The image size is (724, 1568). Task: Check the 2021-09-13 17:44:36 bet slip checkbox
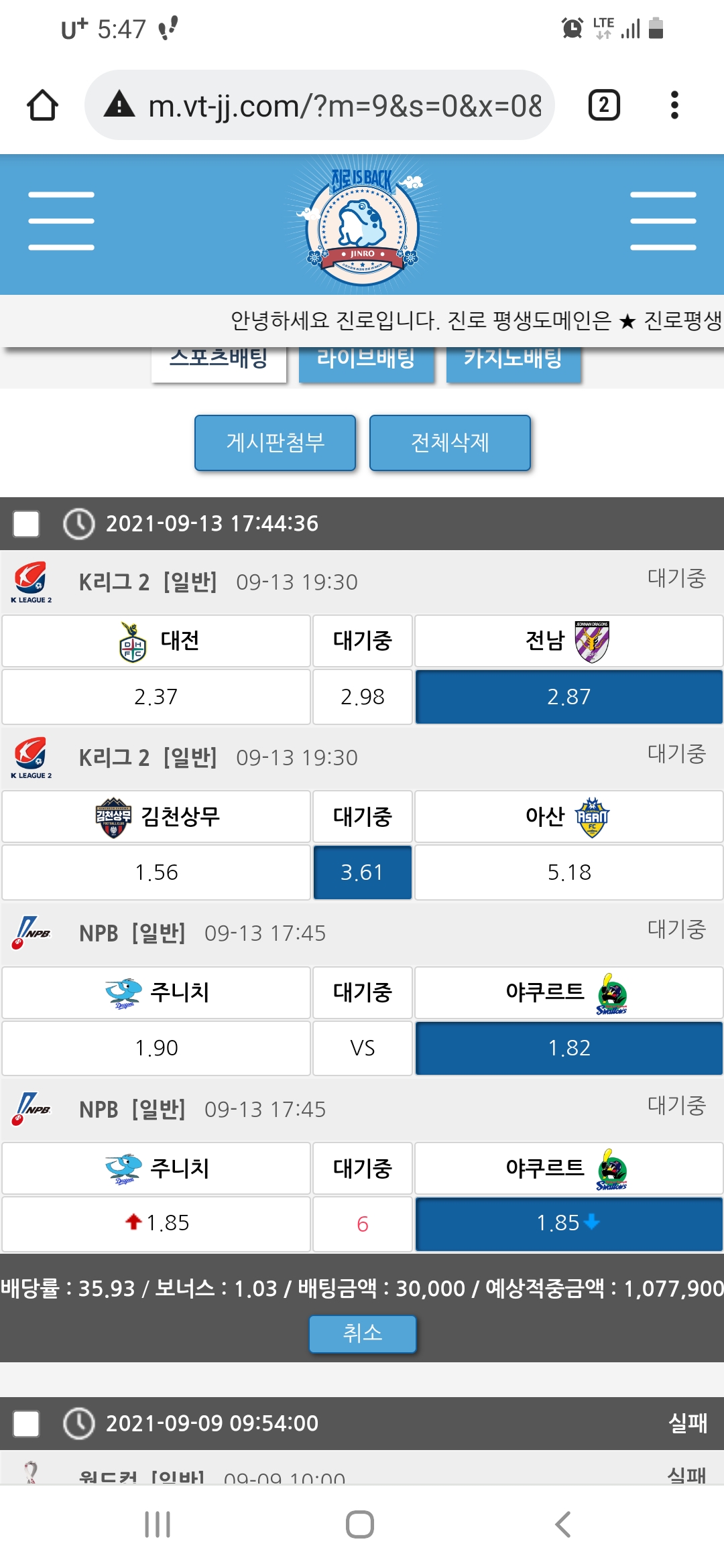click(x=26, y=523)
